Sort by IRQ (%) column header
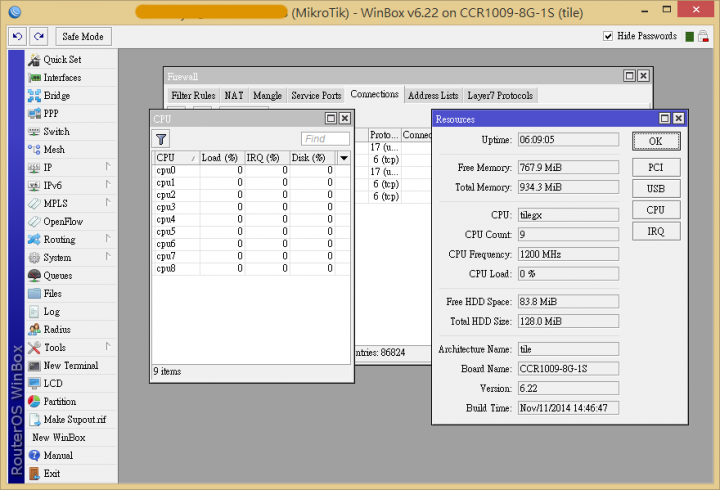This screenshot has width=720, height=490. point(266,158)
